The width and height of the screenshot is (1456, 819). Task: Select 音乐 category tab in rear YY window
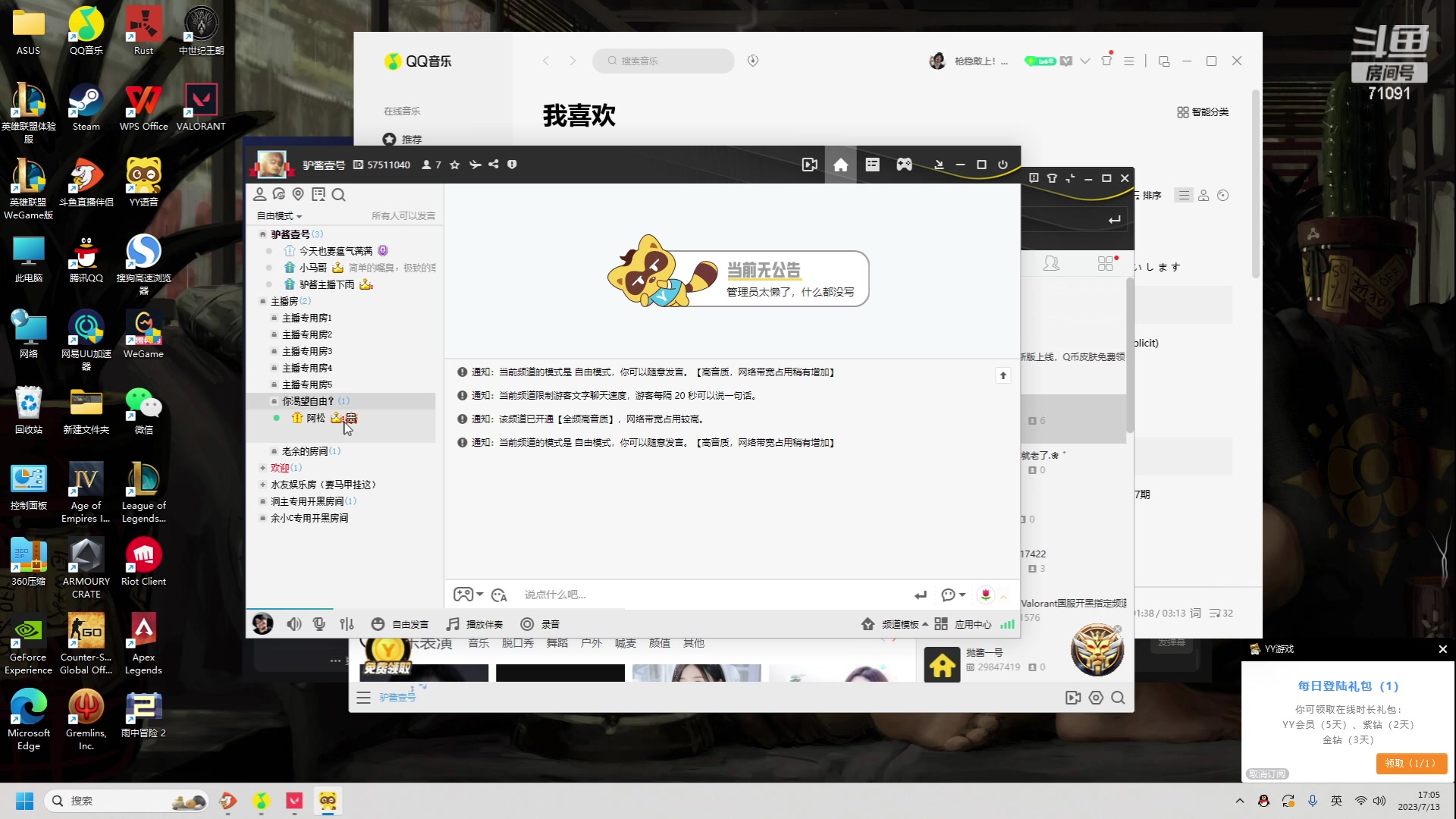479,643
